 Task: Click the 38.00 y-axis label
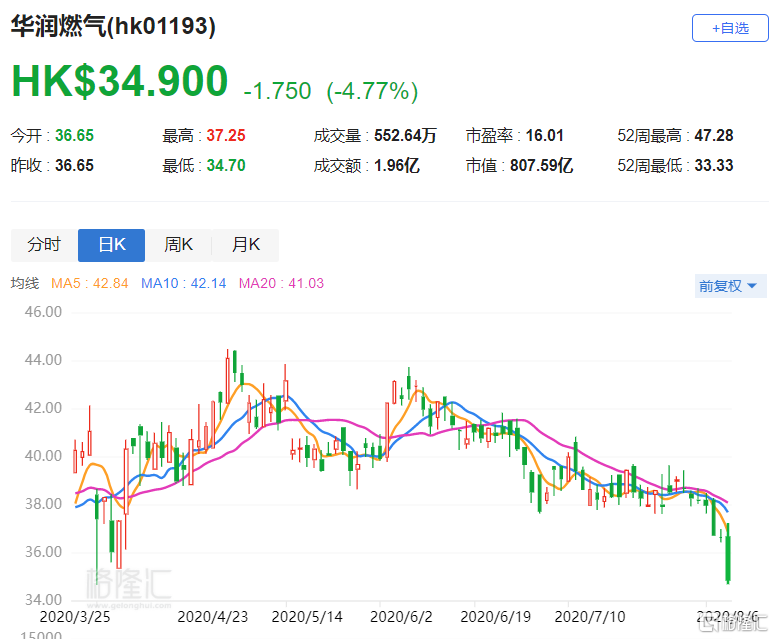tap(43, 504)
